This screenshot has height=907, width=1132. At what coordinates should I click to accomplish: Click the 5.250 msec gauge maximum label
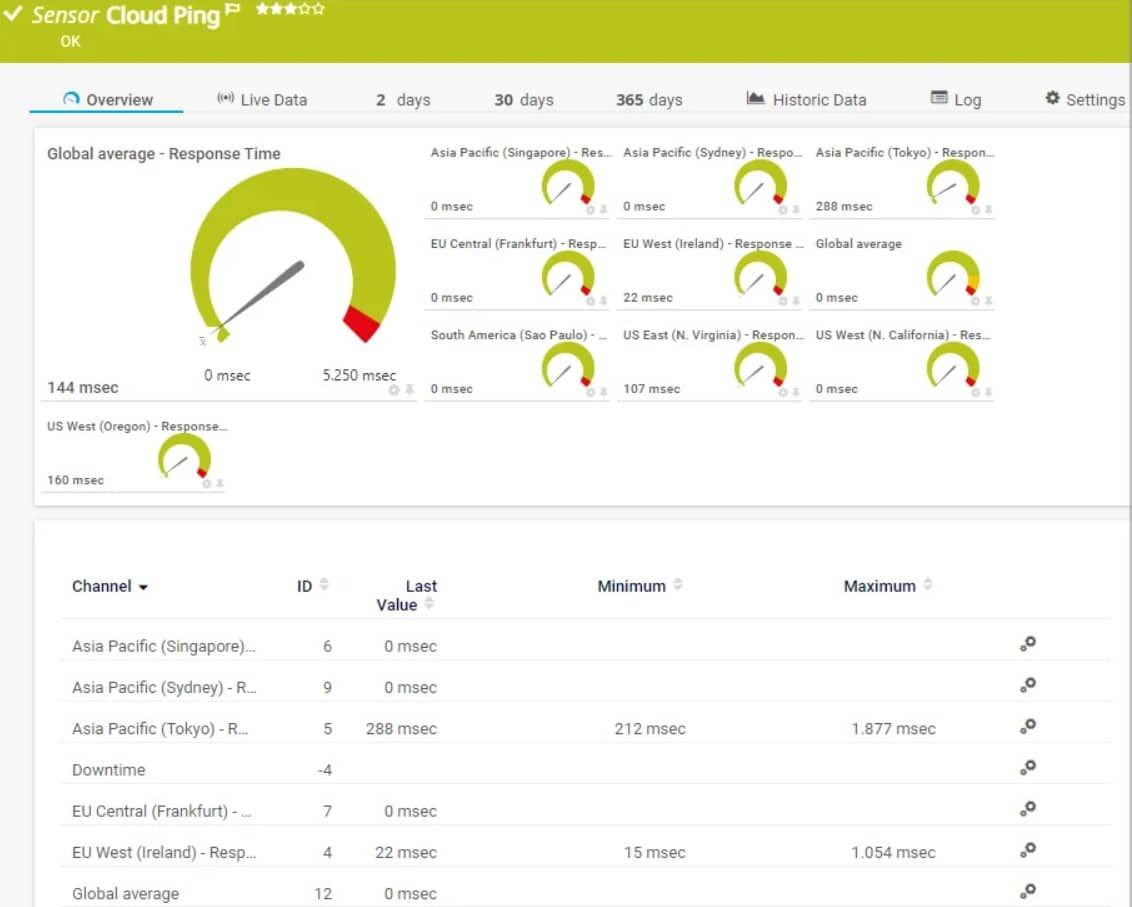coord(359,376)
